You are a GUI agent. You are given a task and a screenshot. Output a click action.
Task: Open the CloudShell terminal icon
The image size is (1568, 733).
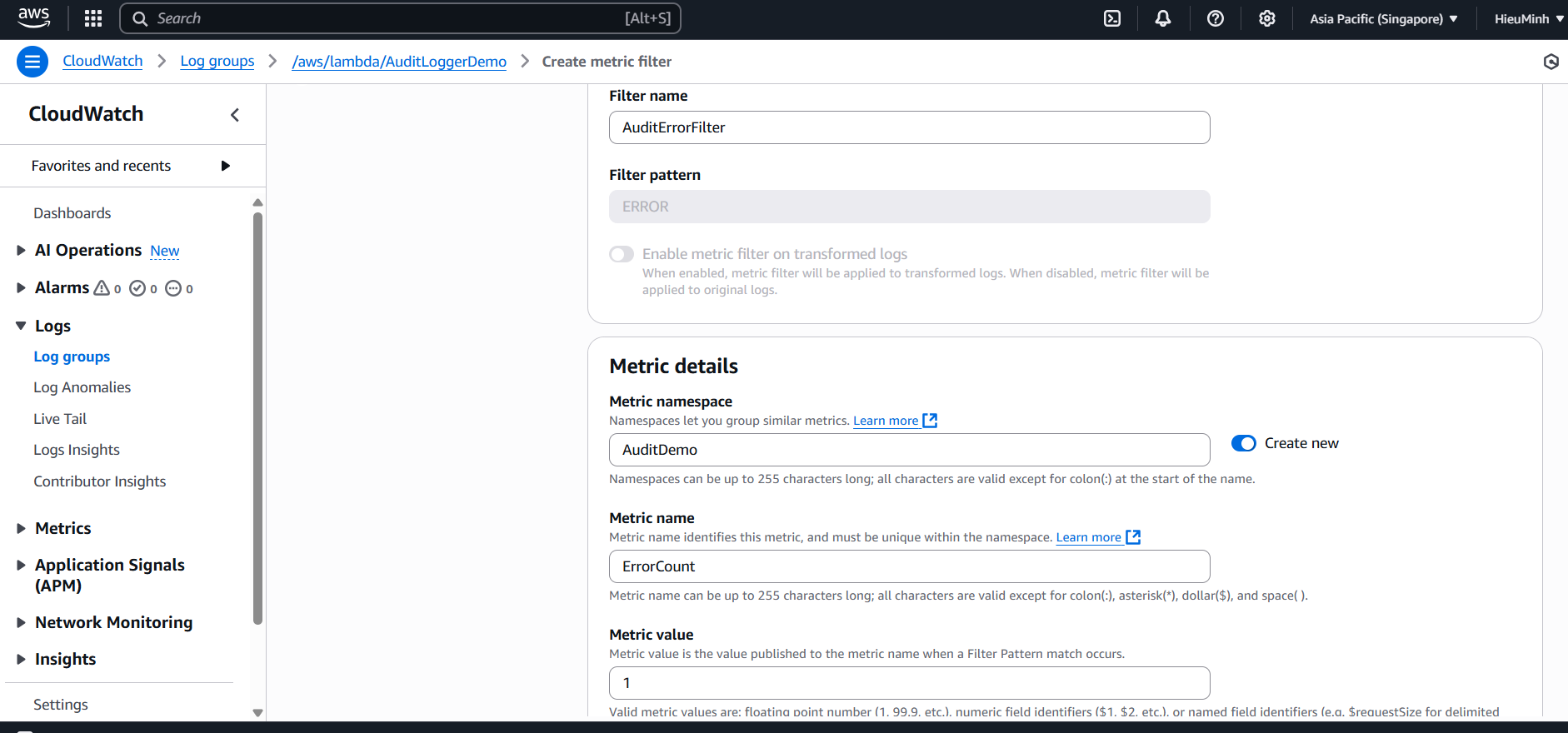1112,18
